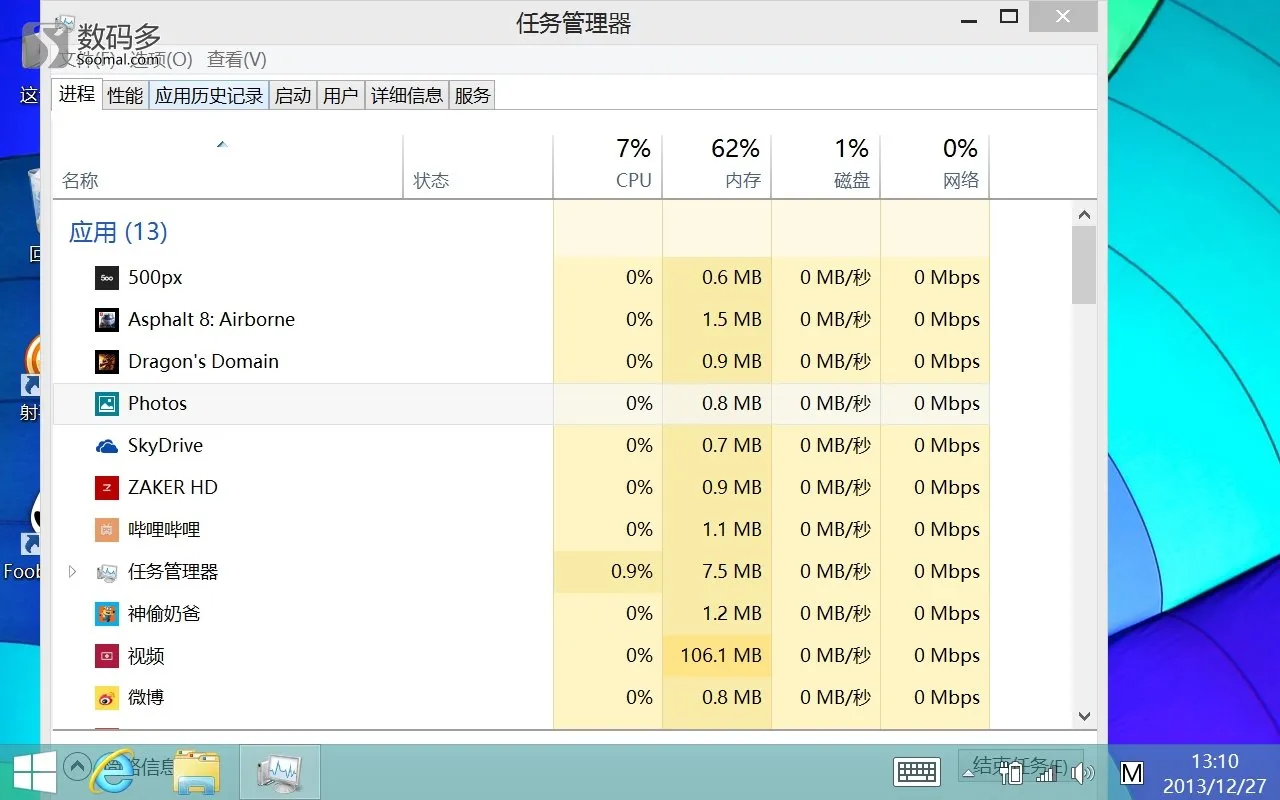
Task: Select the 微博 app icon
Action: [x=107, y=698]
